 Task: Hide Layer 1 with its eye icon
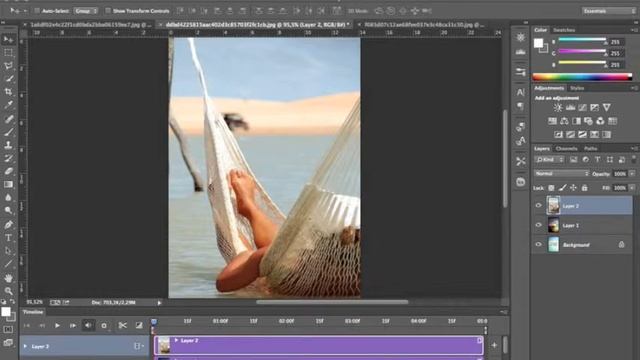(x=538, y=225)
